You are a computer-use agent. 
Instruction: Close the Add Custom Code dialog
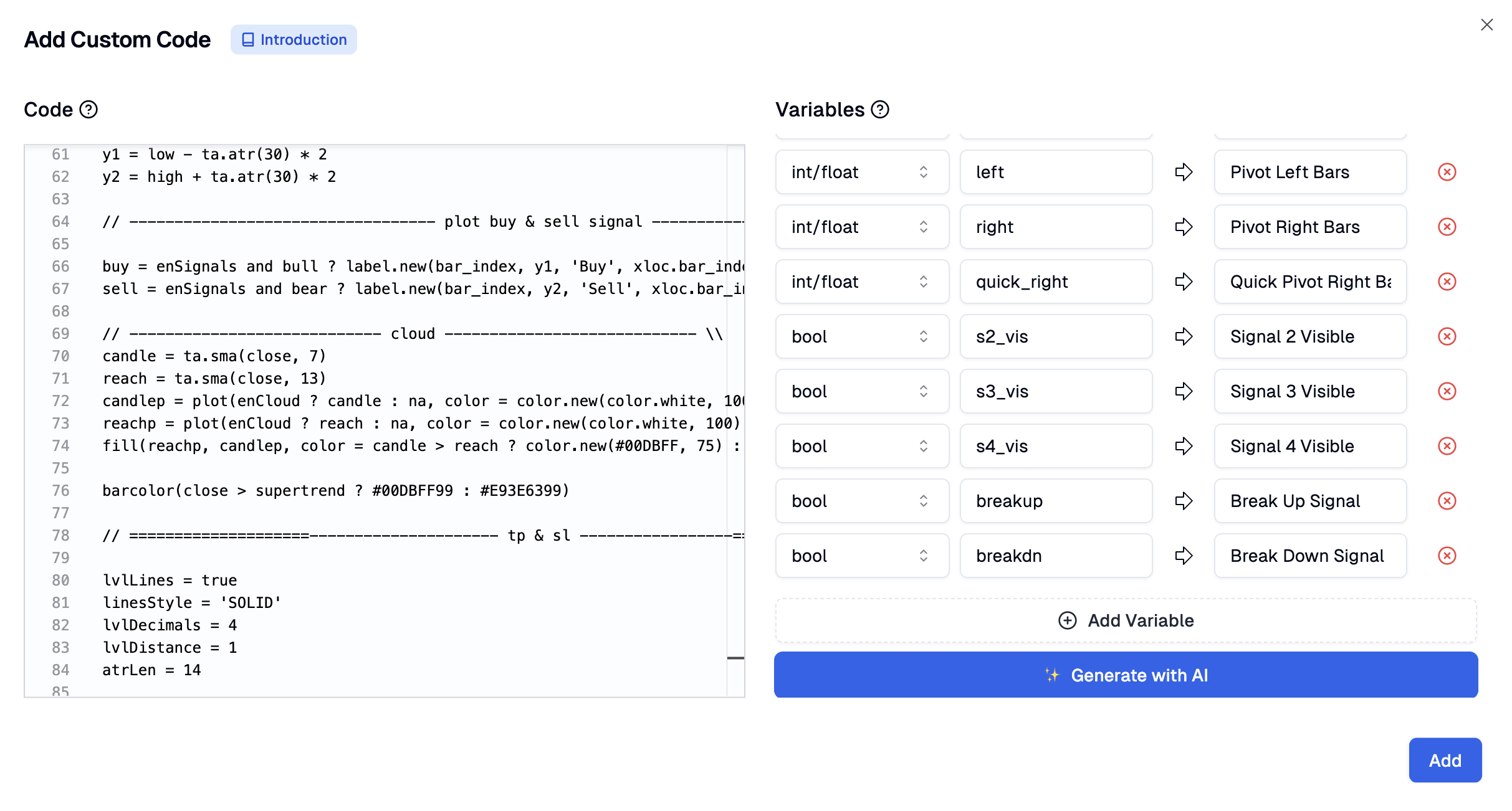tap(1488, 24)
